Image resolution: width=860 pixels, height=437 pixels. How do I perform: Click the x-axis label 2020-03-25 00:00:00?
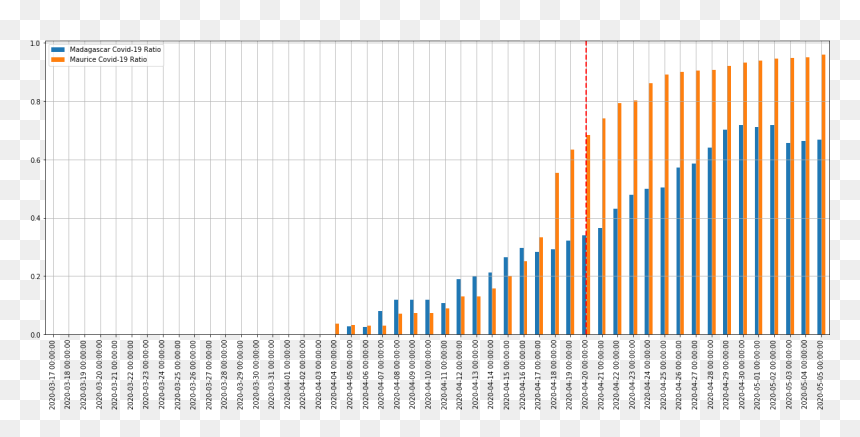pyautogui.click(x=178, y=374)
